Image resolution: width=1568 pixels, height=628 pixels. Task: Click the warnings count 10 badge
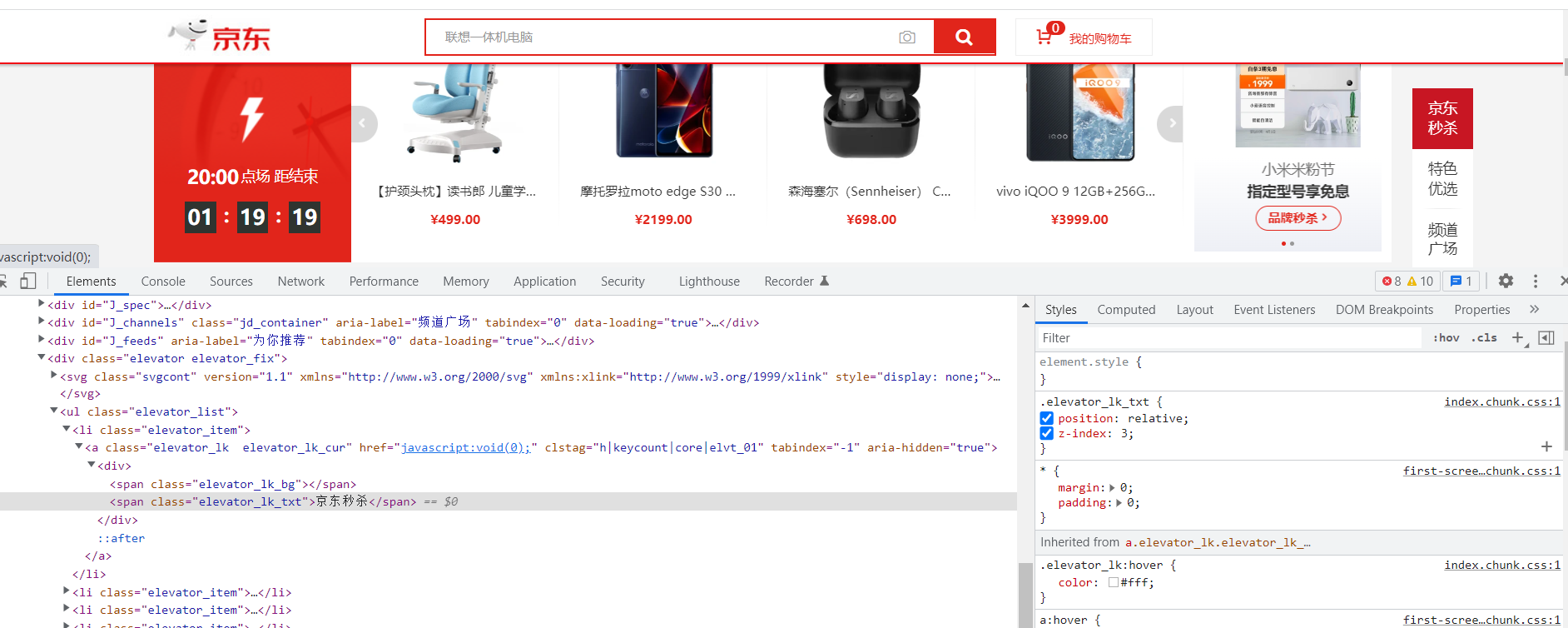coord(1420,281)
